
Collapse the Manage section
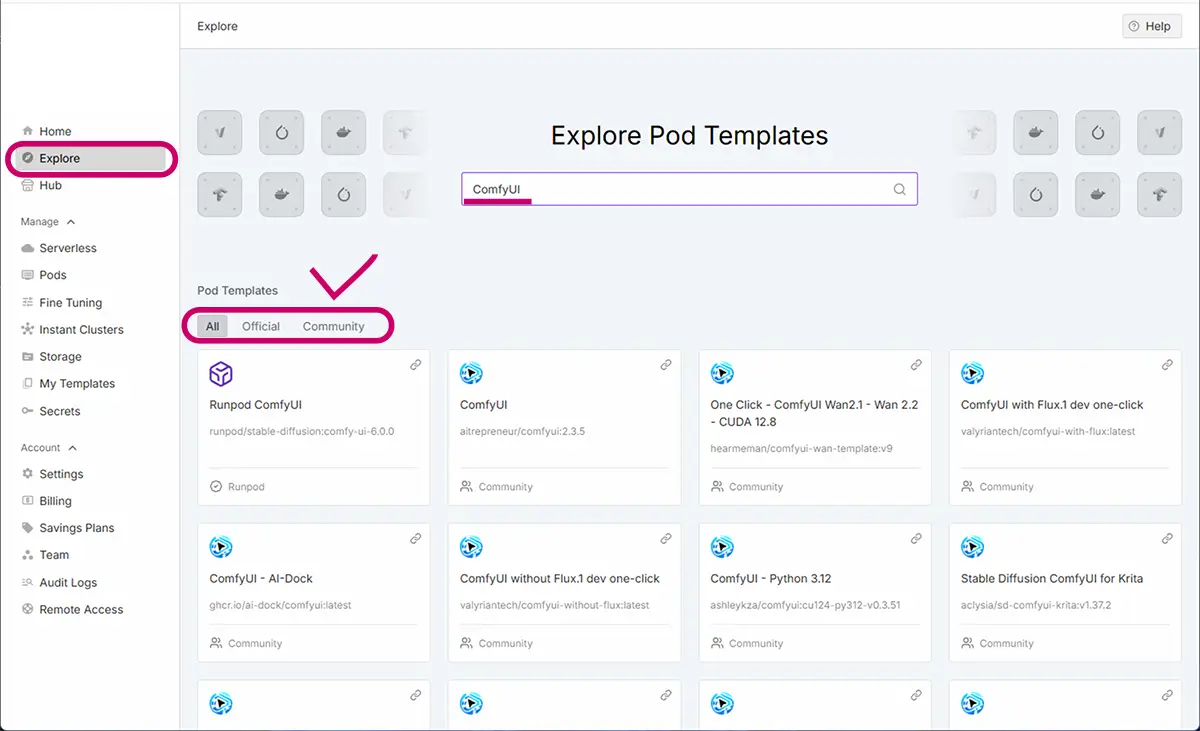(x=48, y=222)
